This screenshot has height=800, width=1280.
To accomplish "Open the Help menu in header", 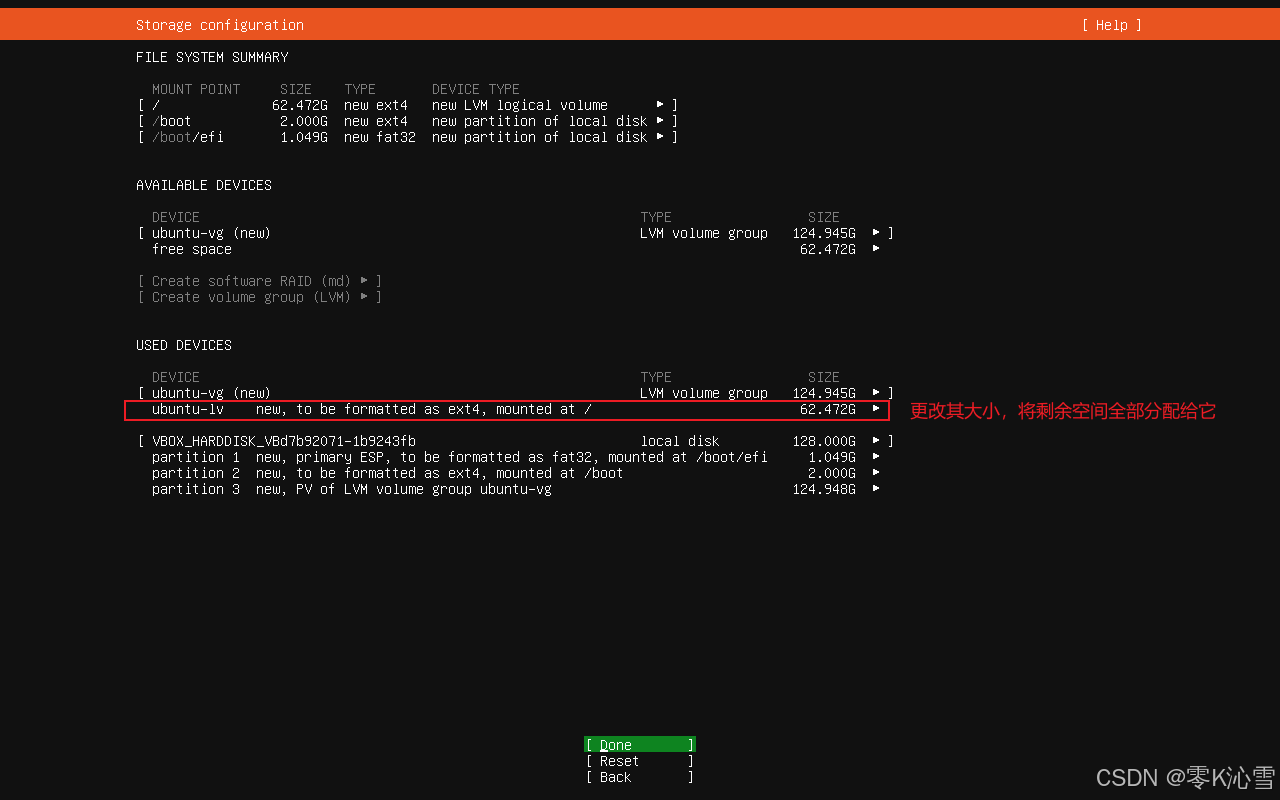I will pos(1111,25).
